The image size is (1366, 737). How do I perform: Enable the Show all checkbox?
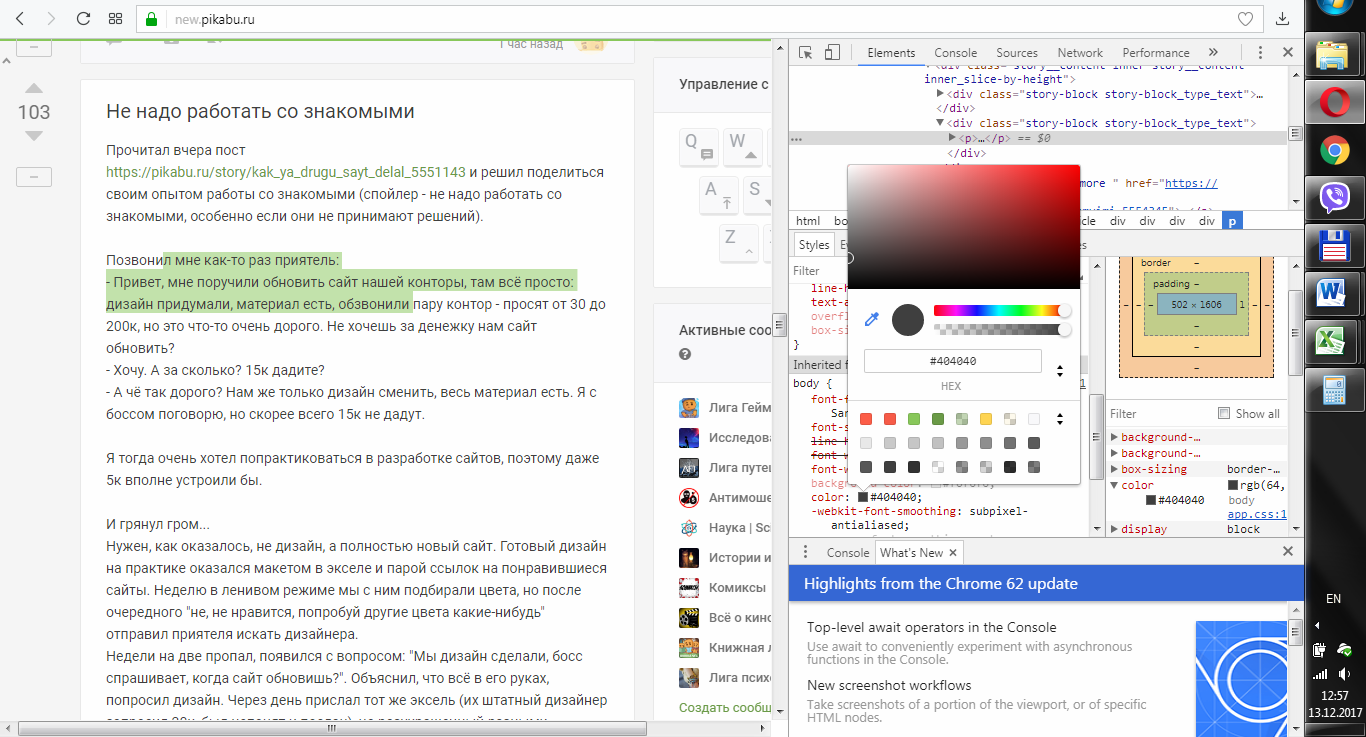point(1224,413)
